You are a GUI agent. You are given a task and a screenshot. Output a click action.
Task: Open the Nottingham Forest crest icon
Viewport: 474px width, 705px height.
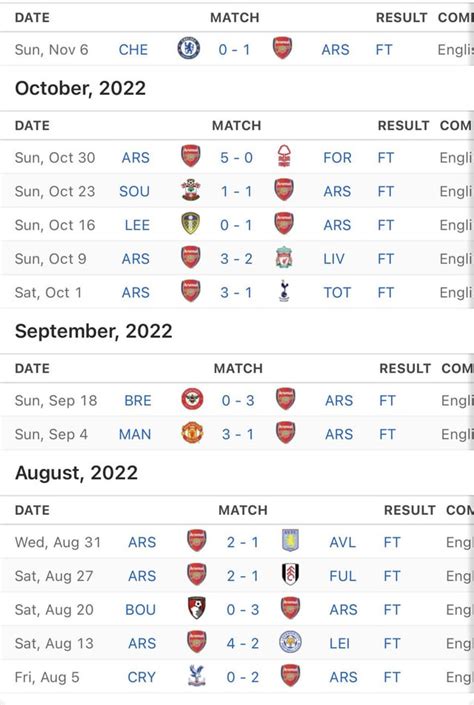[x=284, y=156]
